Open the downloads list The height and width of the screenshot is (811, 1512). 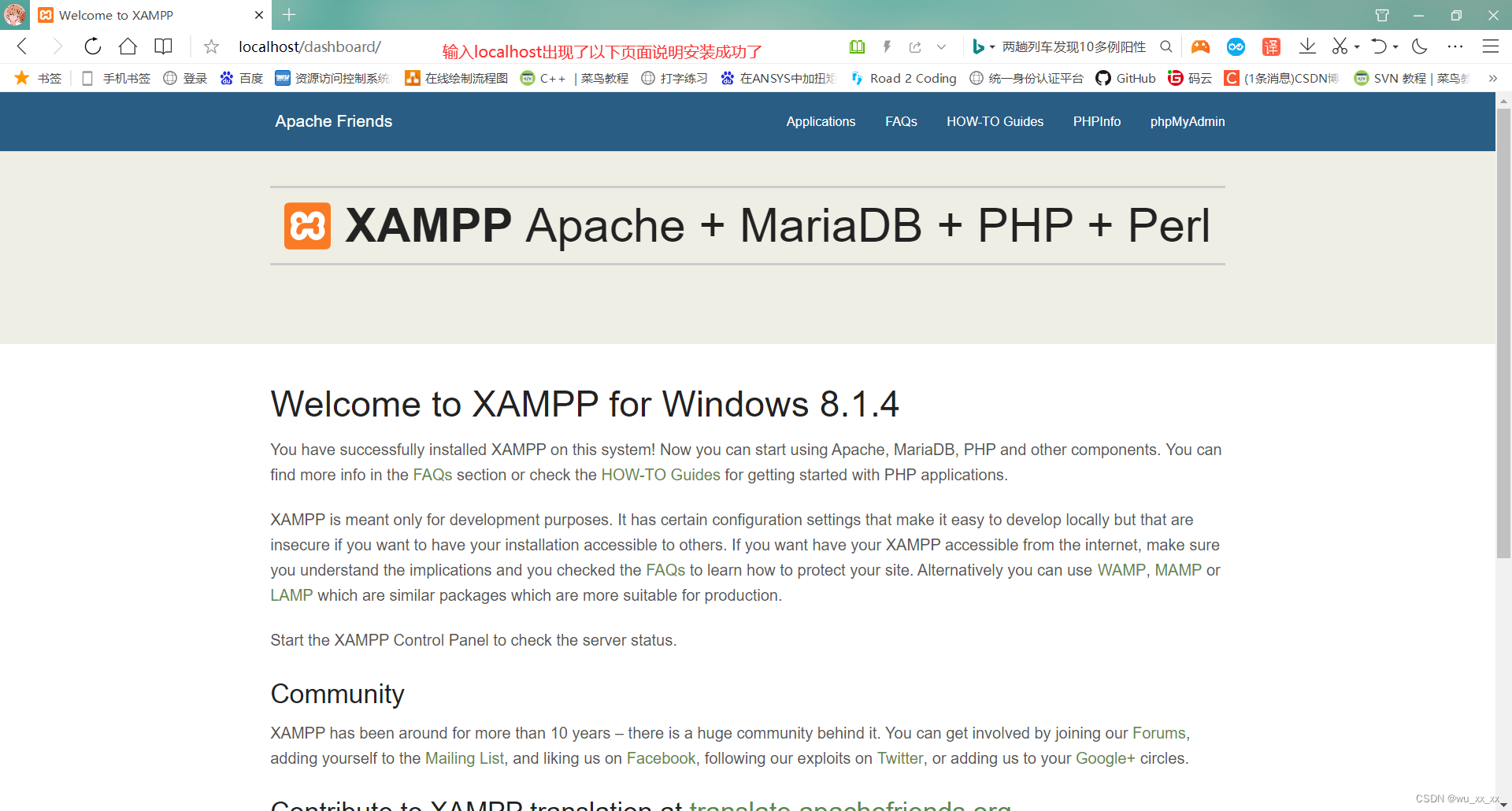[x=1307, y=46]
